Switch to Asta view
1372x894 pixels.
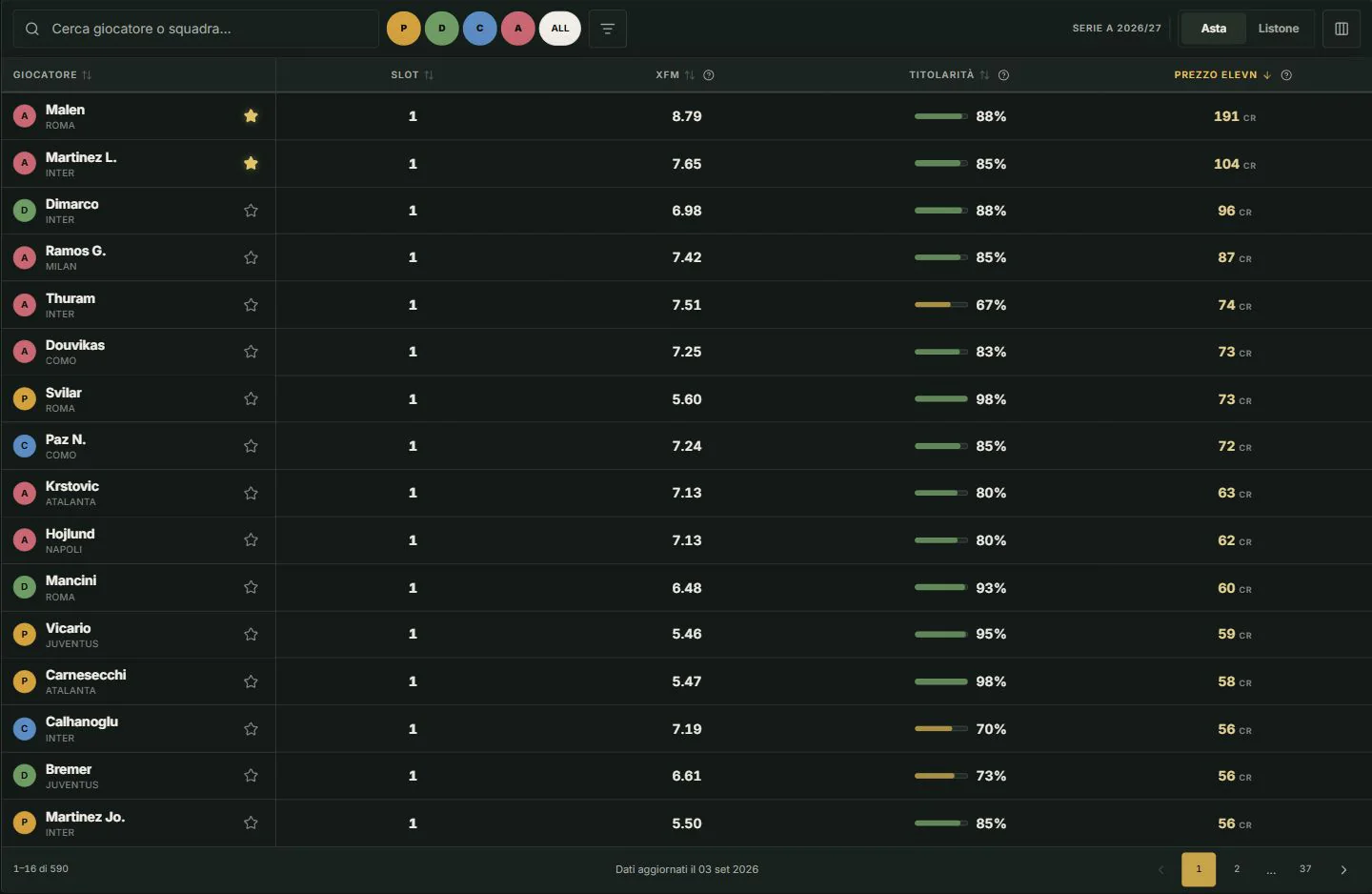[1214, 29]
